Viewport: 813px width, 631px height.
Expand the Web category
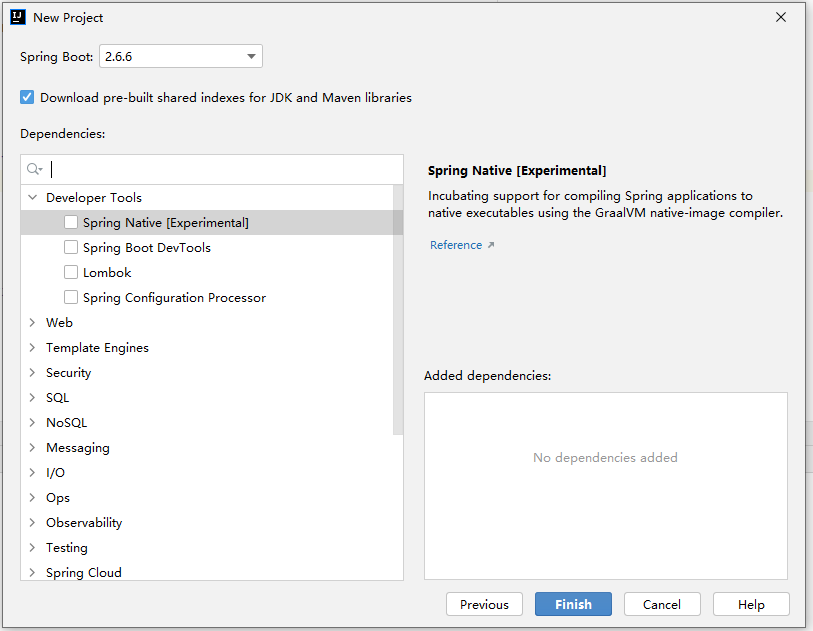33,322
